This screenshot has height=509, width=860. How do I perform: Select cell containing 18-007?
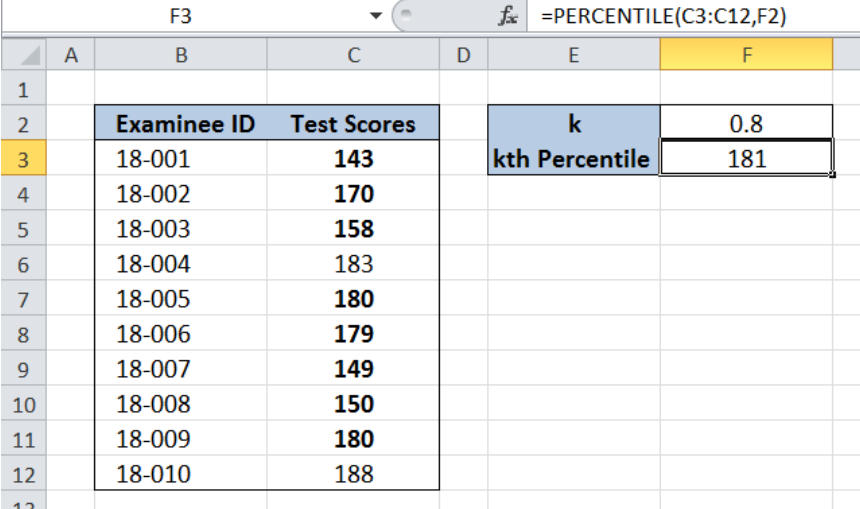click(181, 369)
